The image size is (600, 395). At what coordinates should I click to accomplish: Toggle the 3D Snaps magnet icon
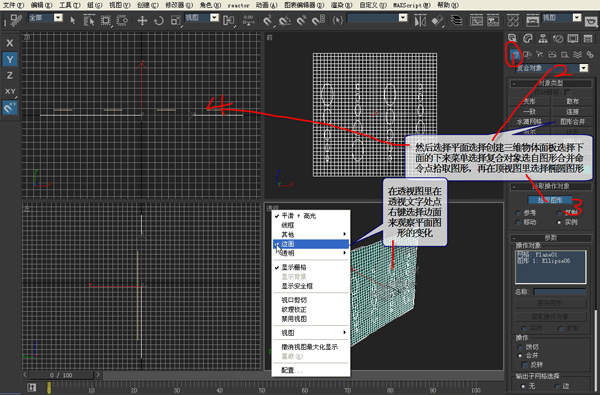(x=268, y=20)
